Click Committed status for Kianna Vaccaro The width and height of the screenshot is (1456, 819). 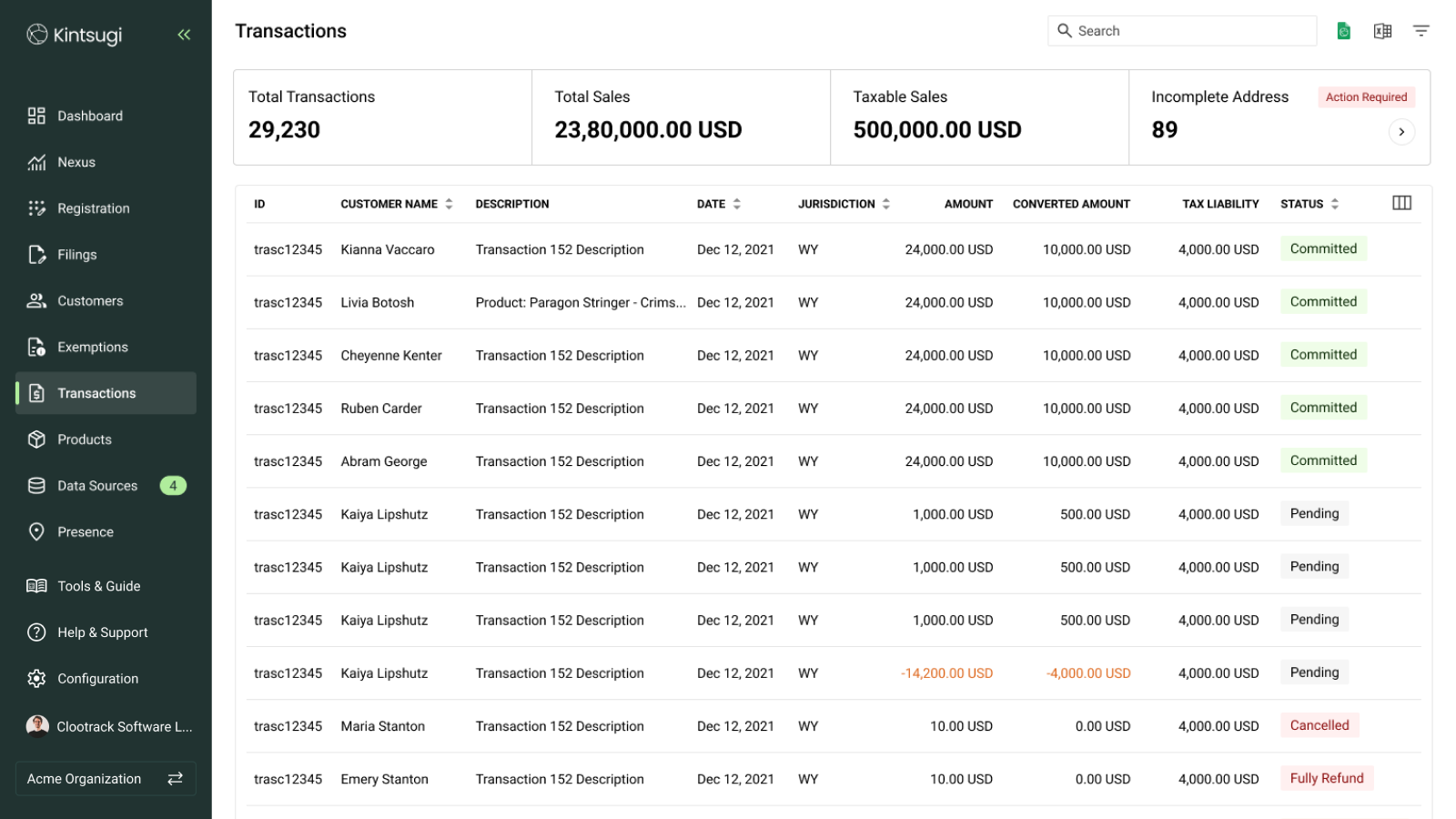(x=1323, y=248)
